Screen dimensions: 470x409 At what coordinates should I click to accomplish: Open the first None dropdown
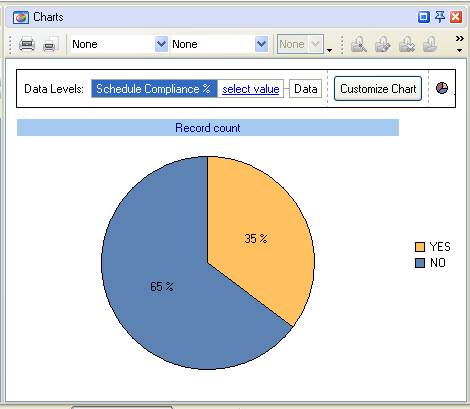point(119,44)
